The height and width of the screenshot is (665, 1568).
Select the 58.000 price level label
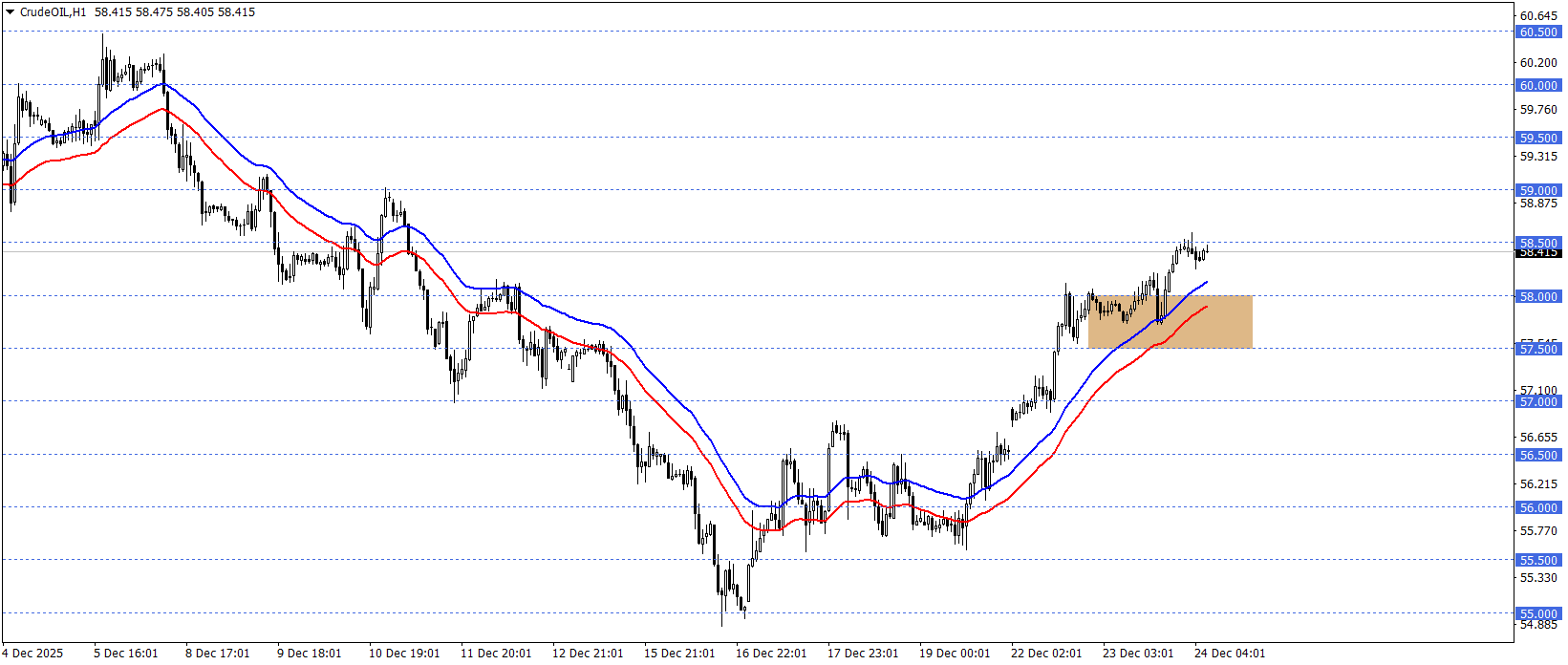(1538, 296)
